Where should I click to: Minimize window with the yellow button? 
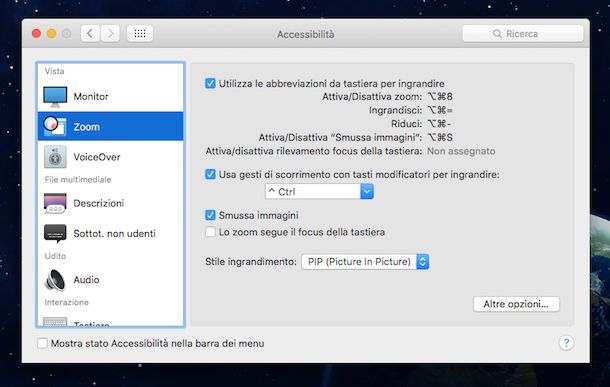(51, 34)
